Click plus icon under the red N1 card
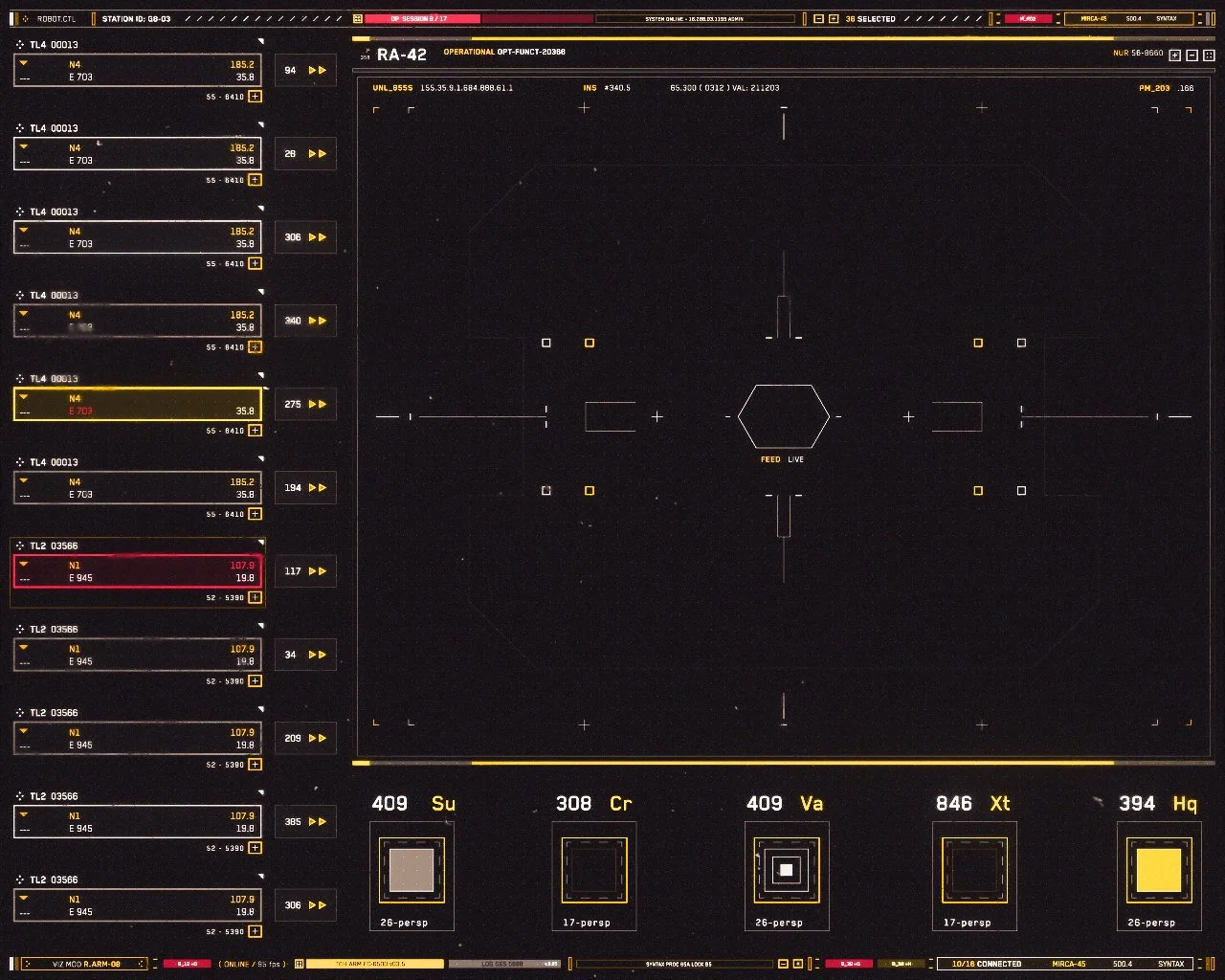The image size is (1225, 980). 255,597
